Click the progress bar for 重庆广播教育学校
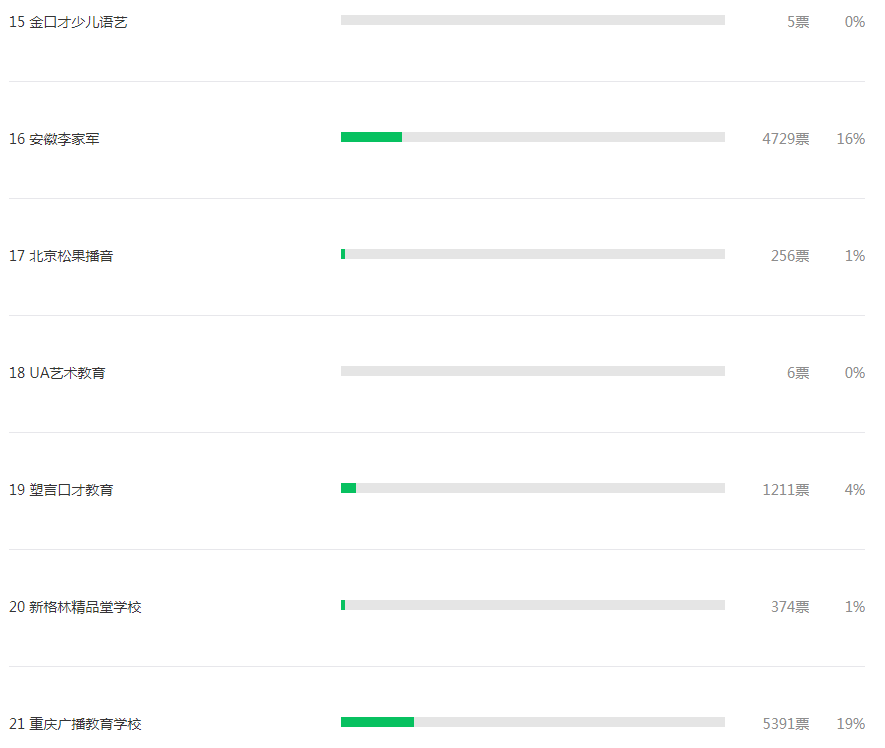 [533, 722]
